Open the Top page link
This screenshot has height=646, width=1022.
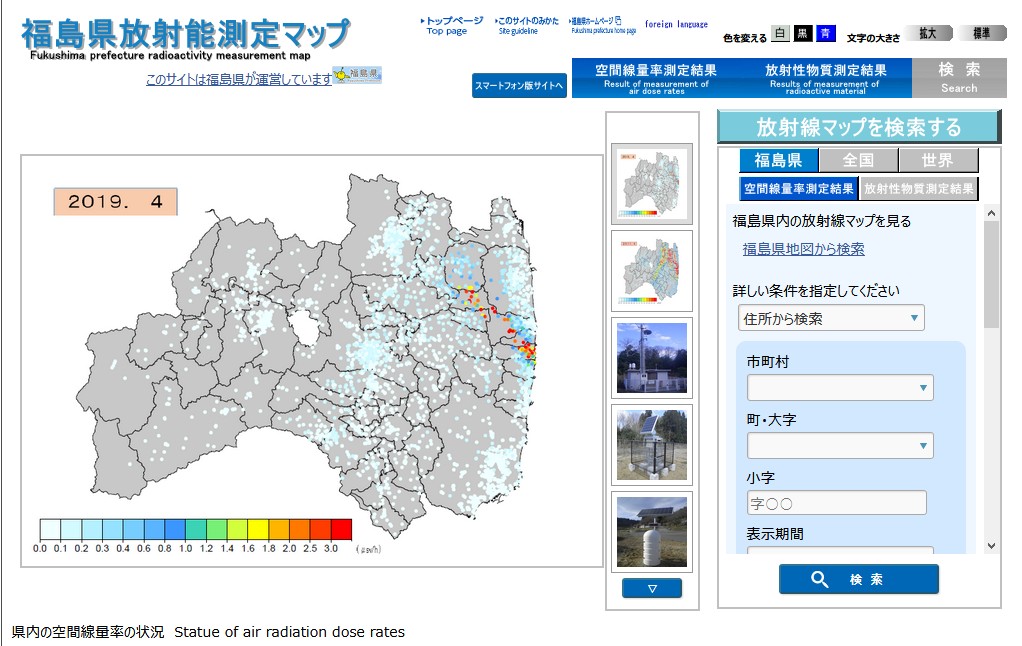pos(452,25)
